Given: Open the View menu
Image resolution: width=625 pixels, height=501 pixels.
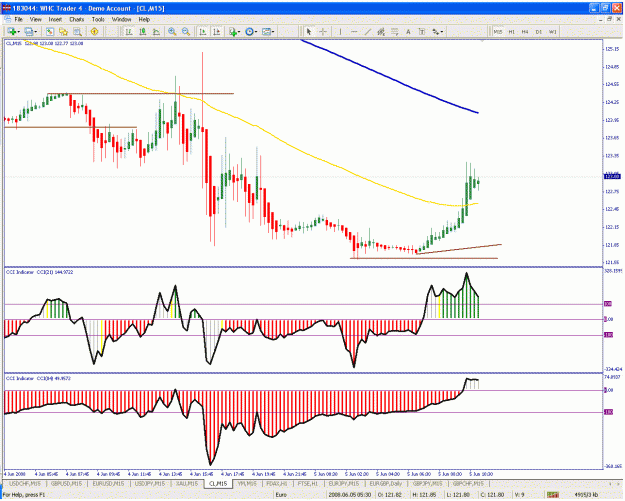Looking at the screenshot, I should click(35, 19).
